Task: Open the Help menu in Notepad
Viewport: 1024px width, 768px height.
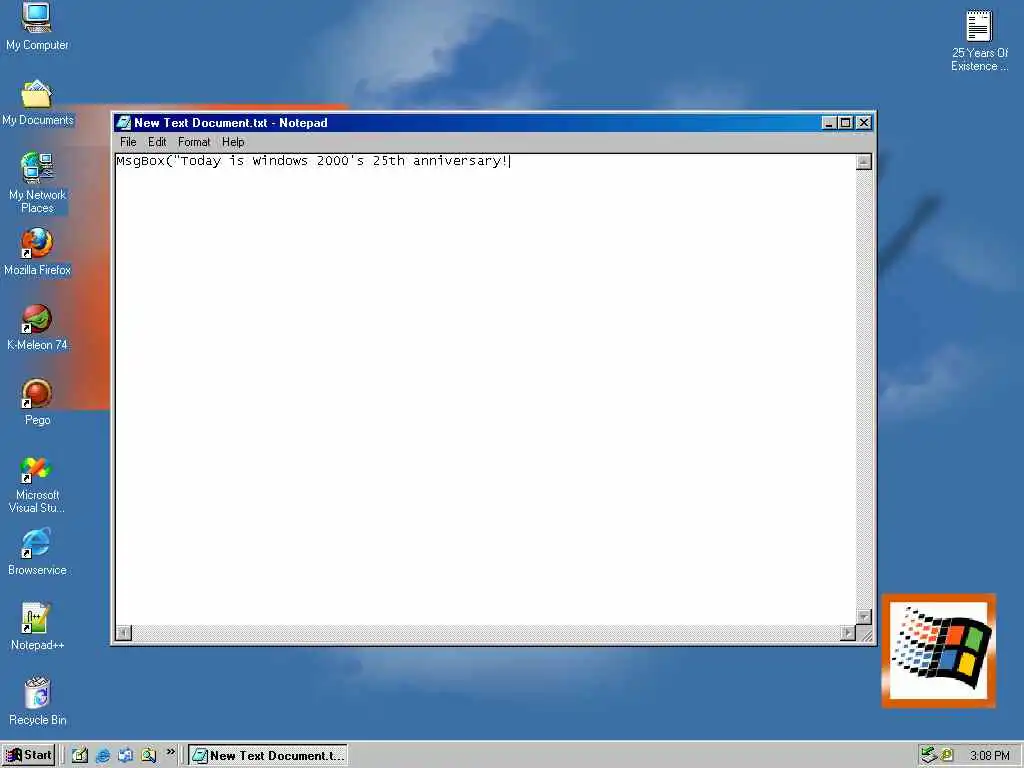Action: [232, 142]
